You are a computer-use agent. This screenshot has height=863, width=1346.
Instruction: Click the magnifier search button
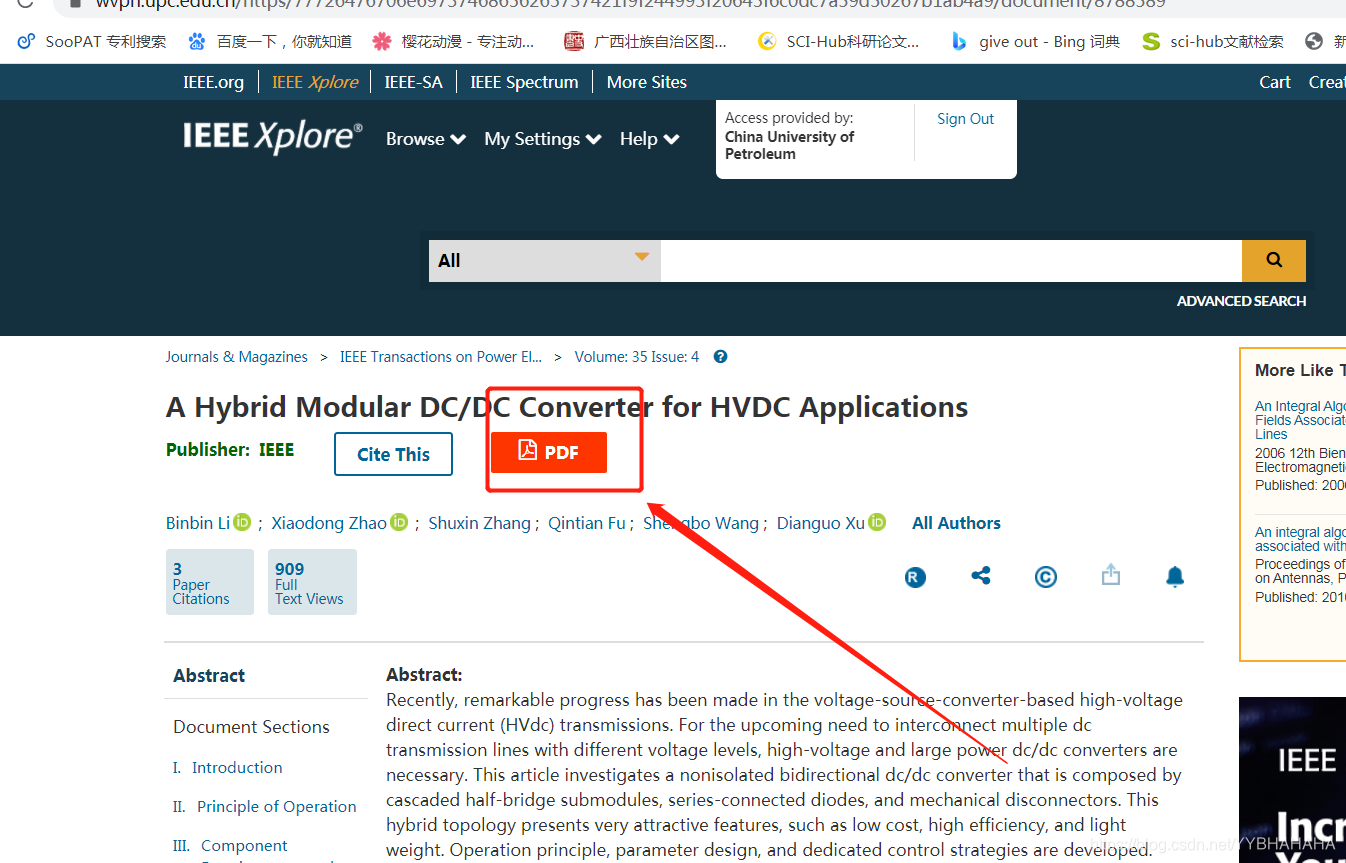pos(1274,260)
